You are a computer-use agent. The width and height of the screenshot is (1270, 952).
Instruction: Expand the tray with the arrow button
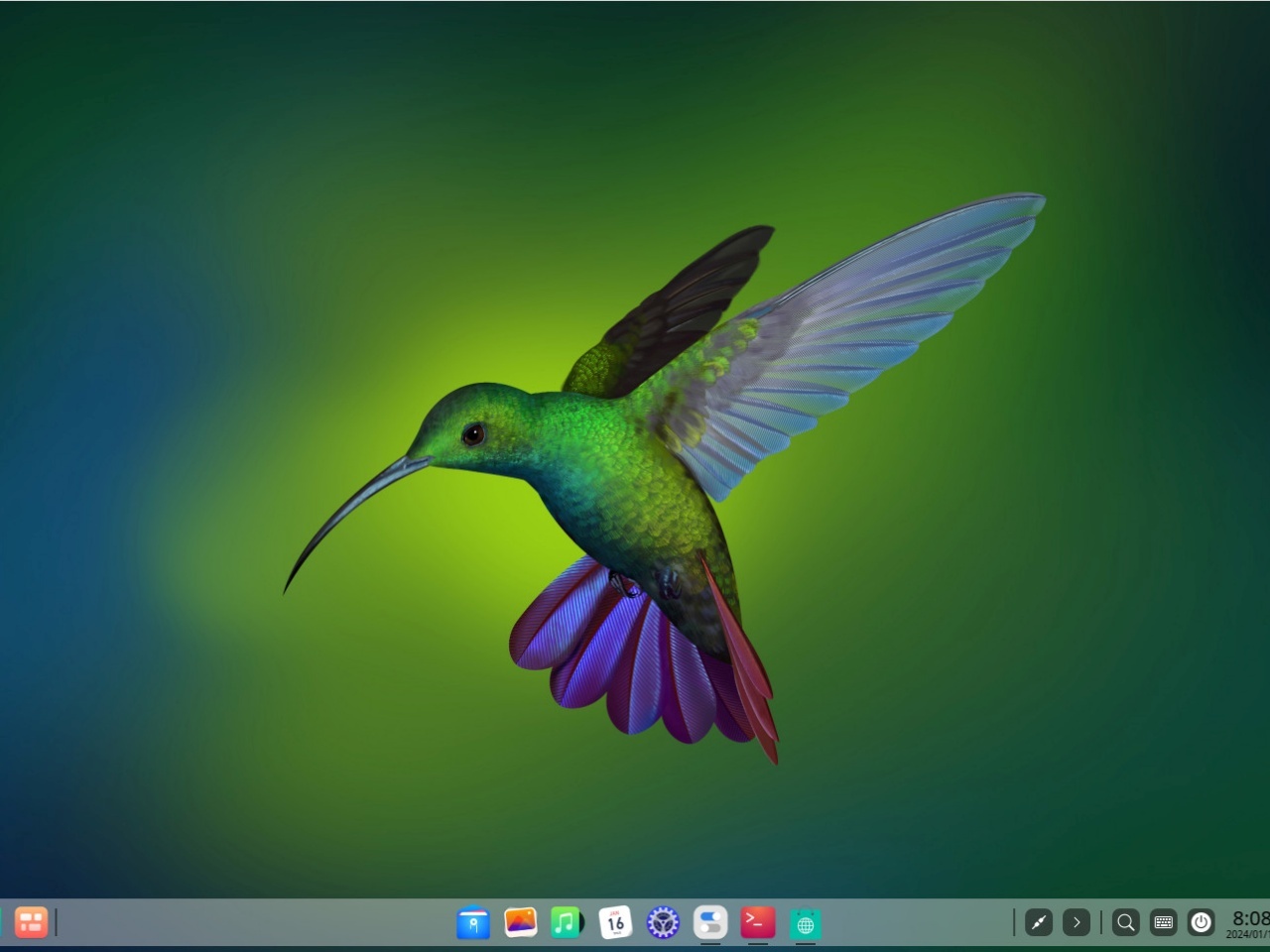1077,922
